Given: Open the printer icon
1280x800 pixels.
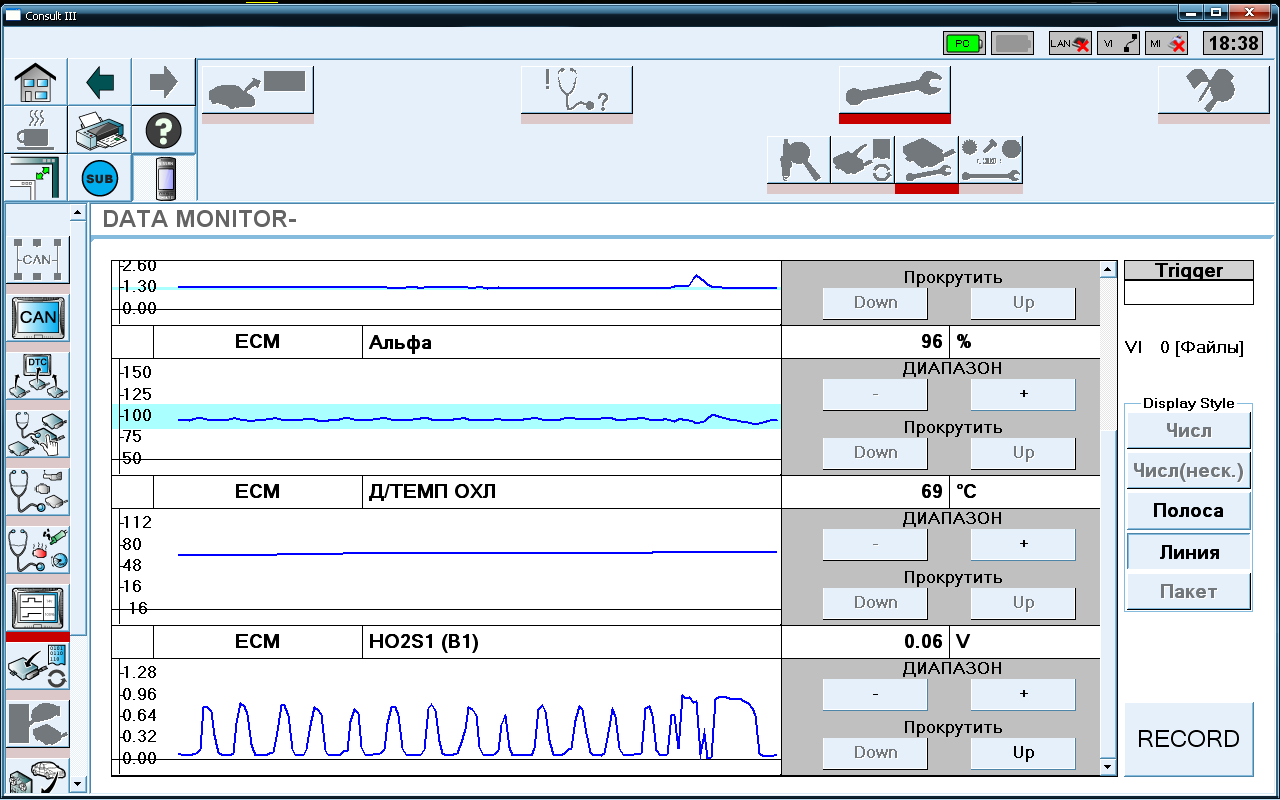Looking at the screenshot, I should (x=100, y=130).
